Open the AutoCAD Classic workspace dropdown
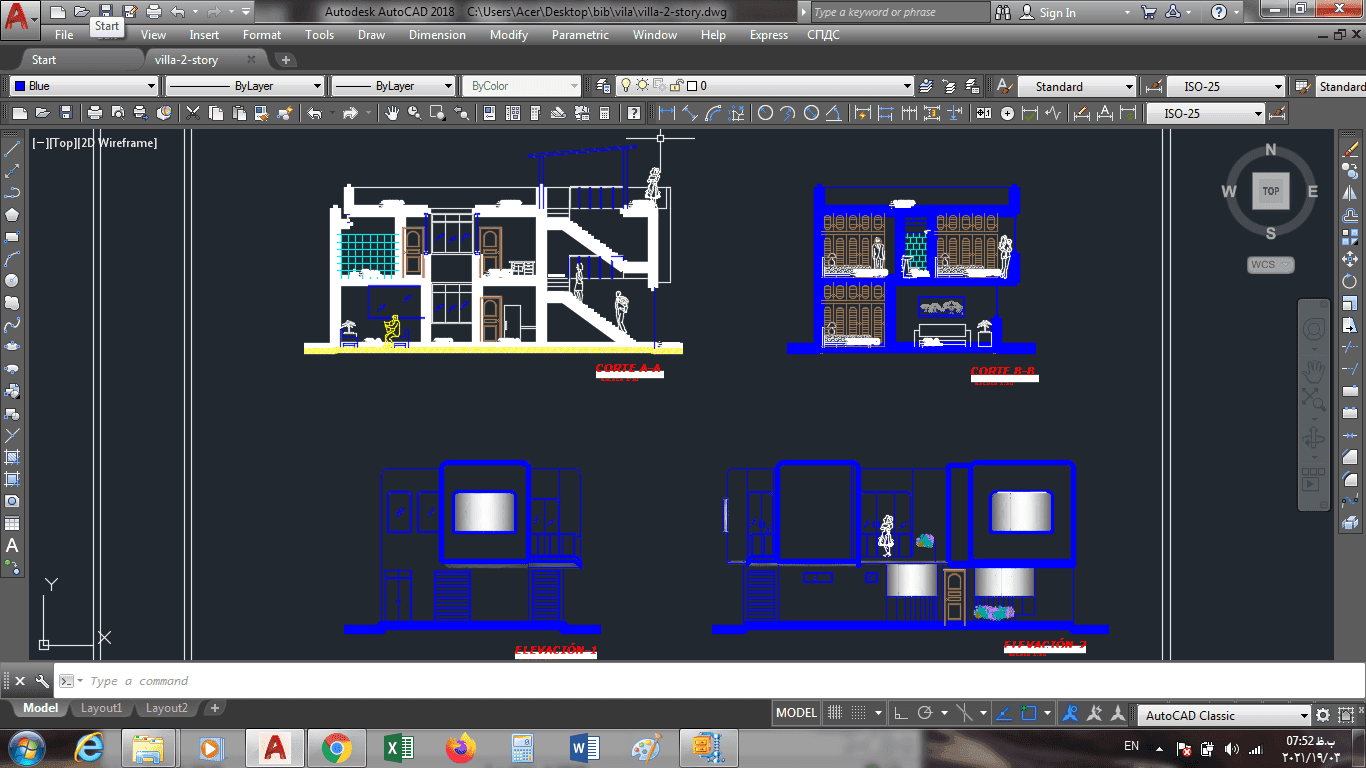Image resolution: width=1366 pixels, height=768 pixels. [1225, 715]
